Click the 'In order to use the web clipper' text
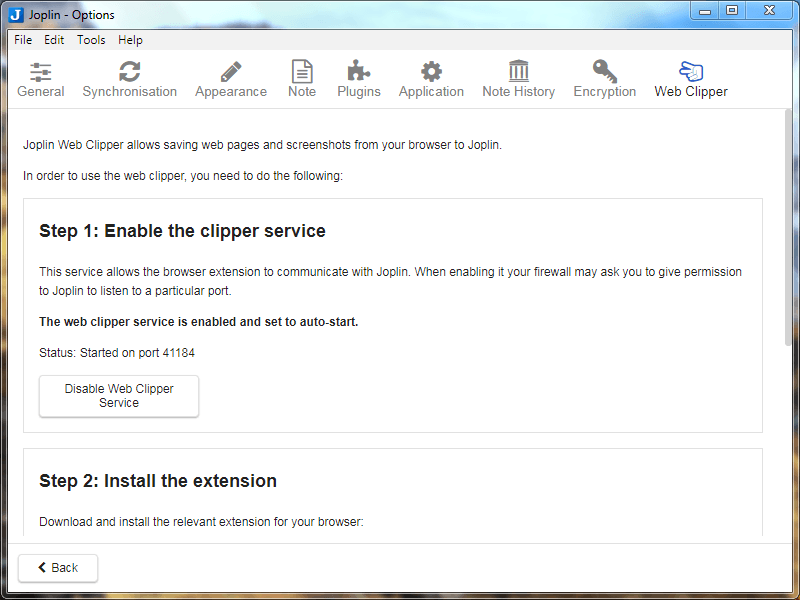This screenshot has width=800, height=600. coord(183,176)
